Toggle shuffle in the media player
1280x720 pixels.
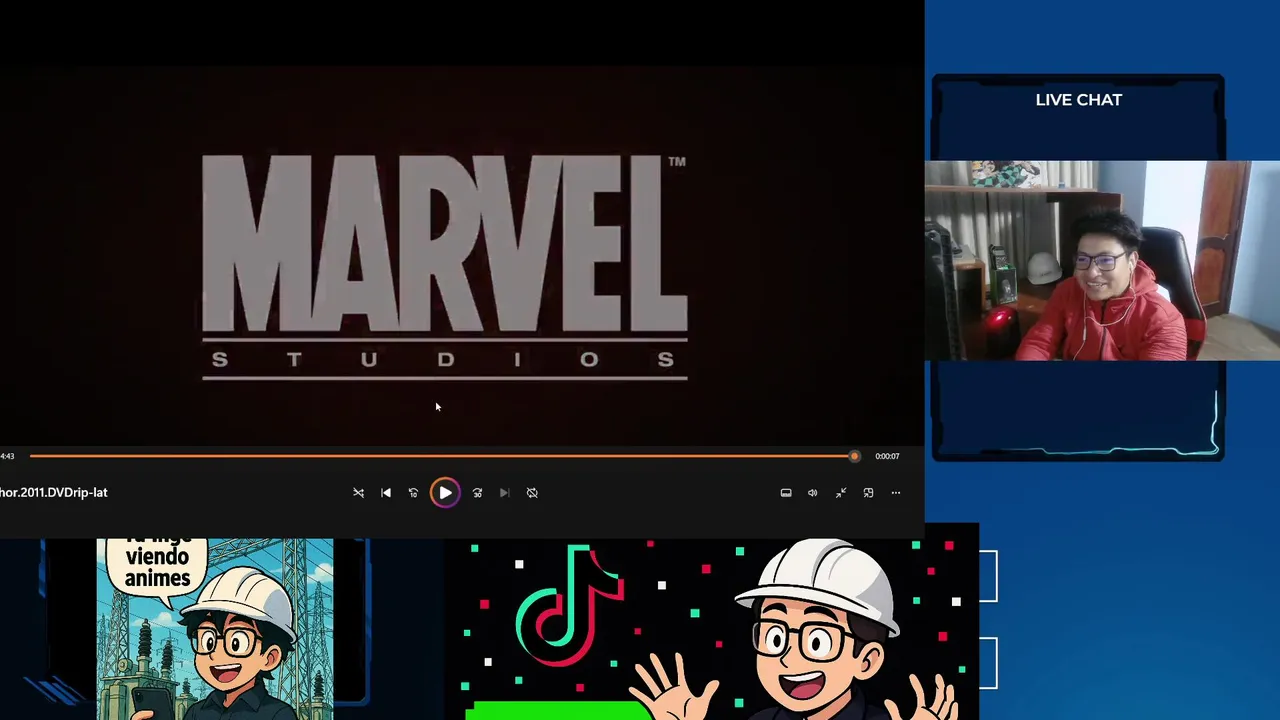coord(359,492)
